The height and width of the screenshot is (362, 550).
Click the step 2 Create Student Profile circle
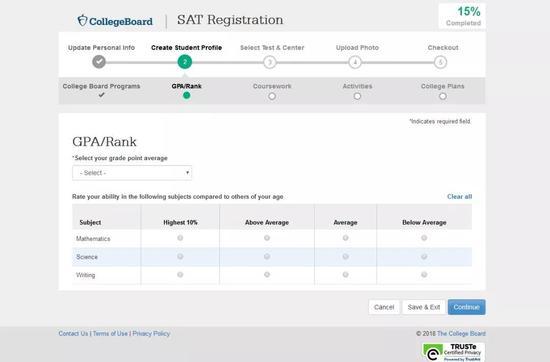click(x=185, y=62)
